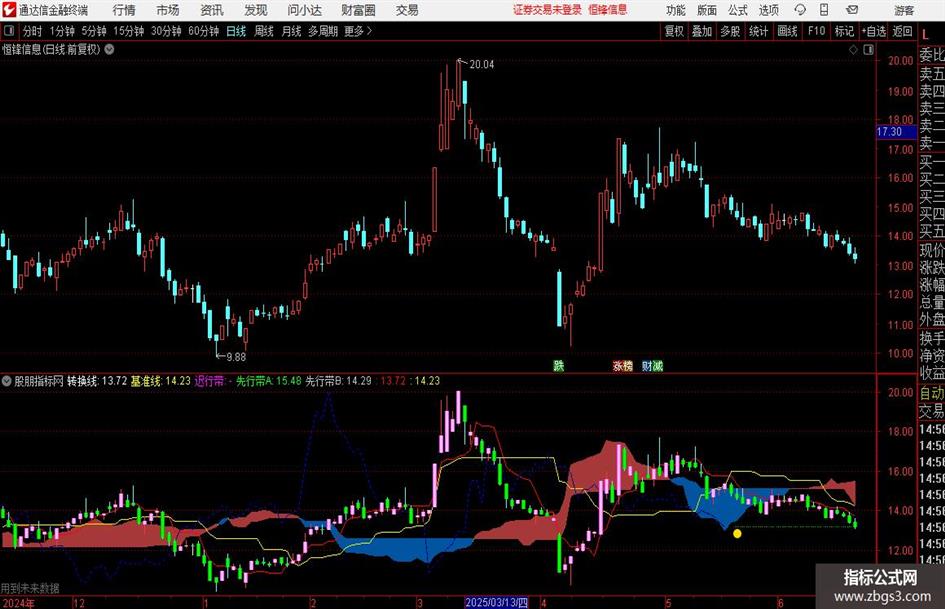Click the red 恒锋信息 link in the title bar

click(x=608, y=10)
